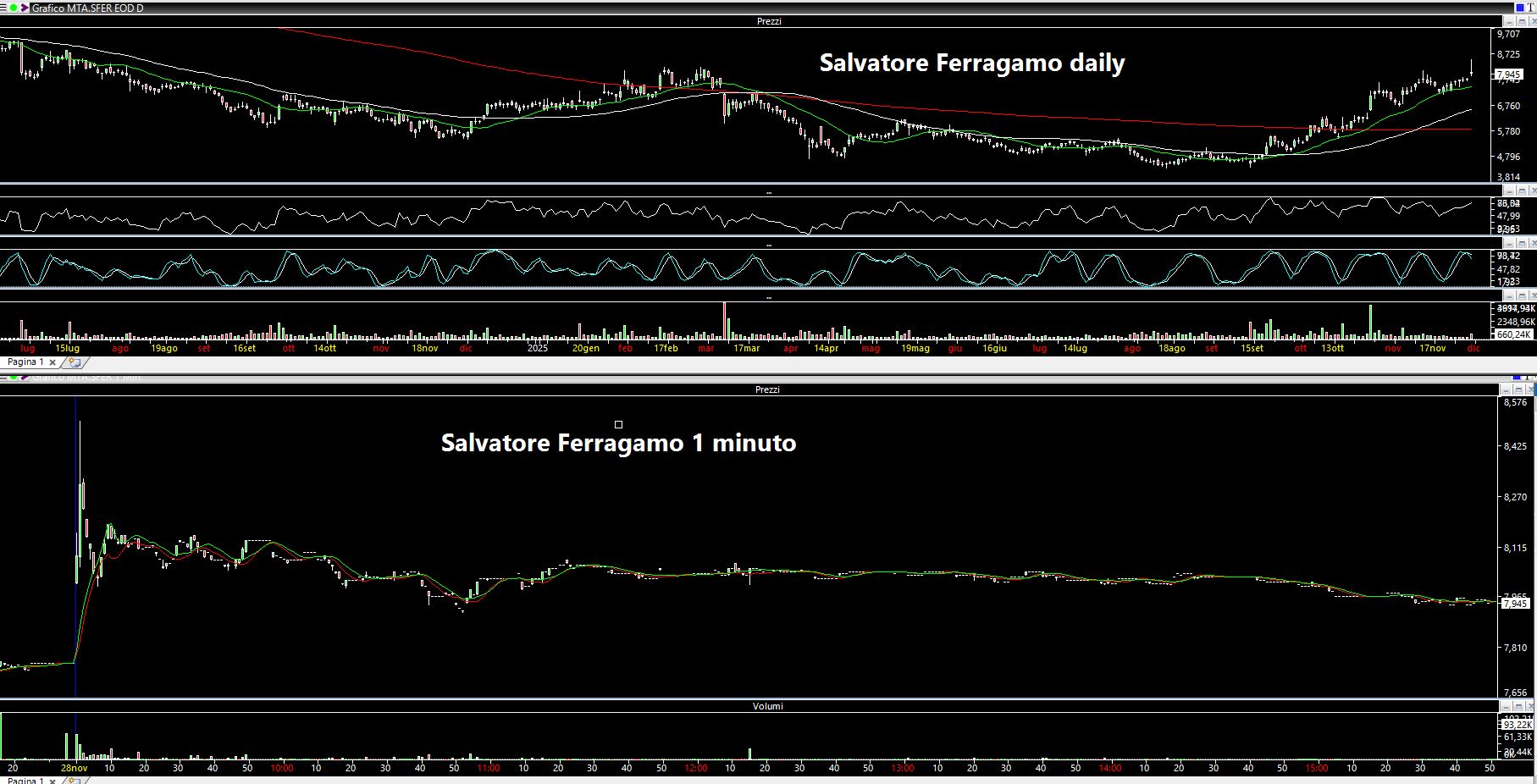
Task: Click the 660,24K volume value on daily chart
Action: coord(1514,334)
